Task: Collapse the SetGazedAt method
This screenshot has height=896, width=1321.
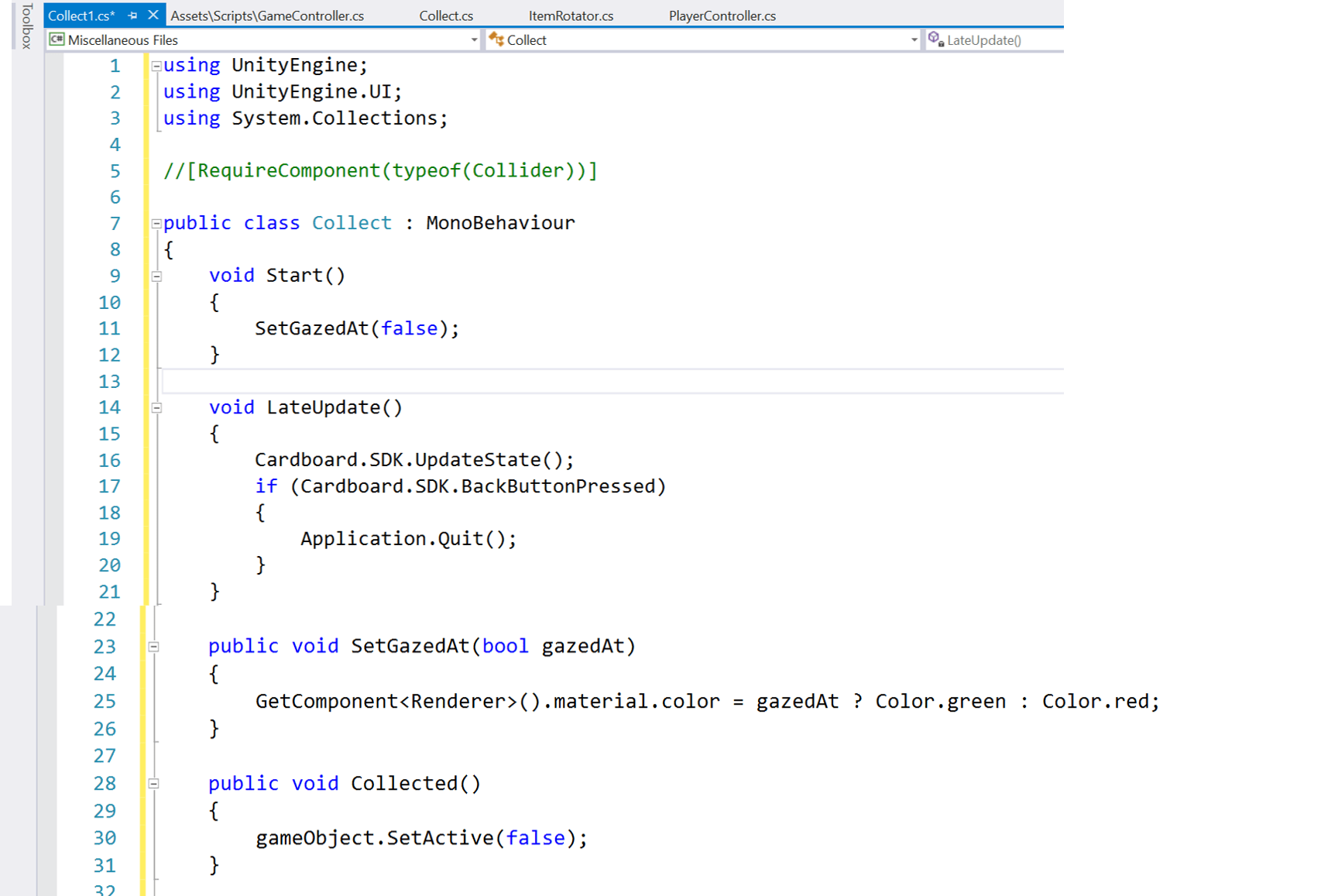Action: point(154,647)
